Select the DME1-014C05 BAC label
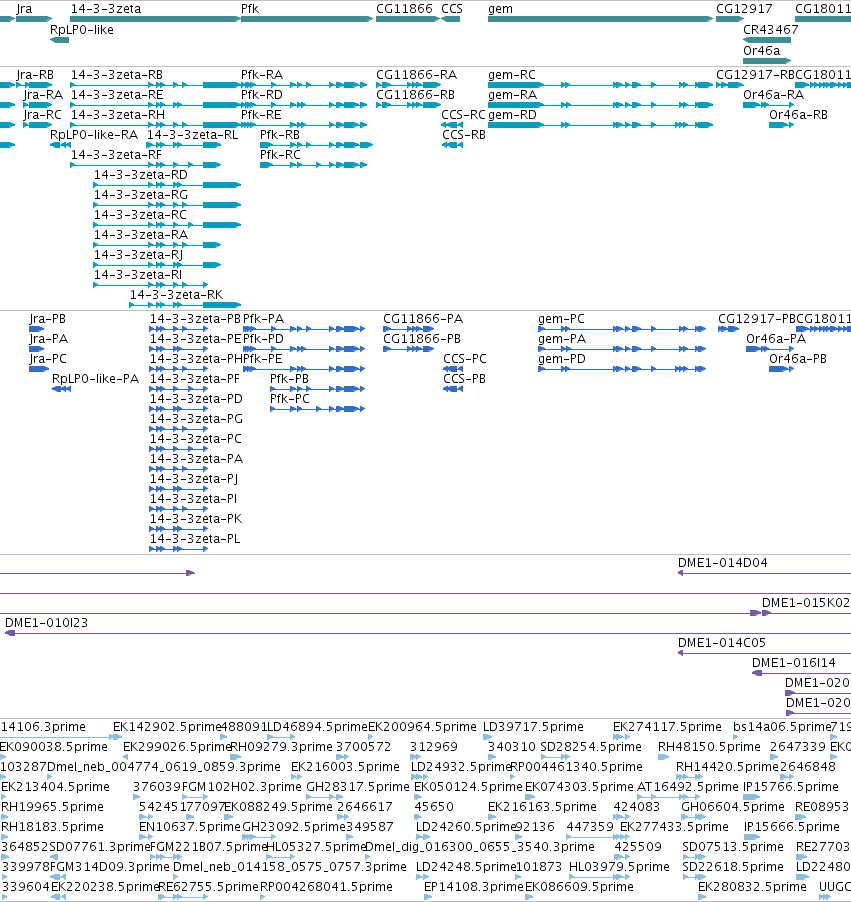851x902 pixels. pos(722,643)
